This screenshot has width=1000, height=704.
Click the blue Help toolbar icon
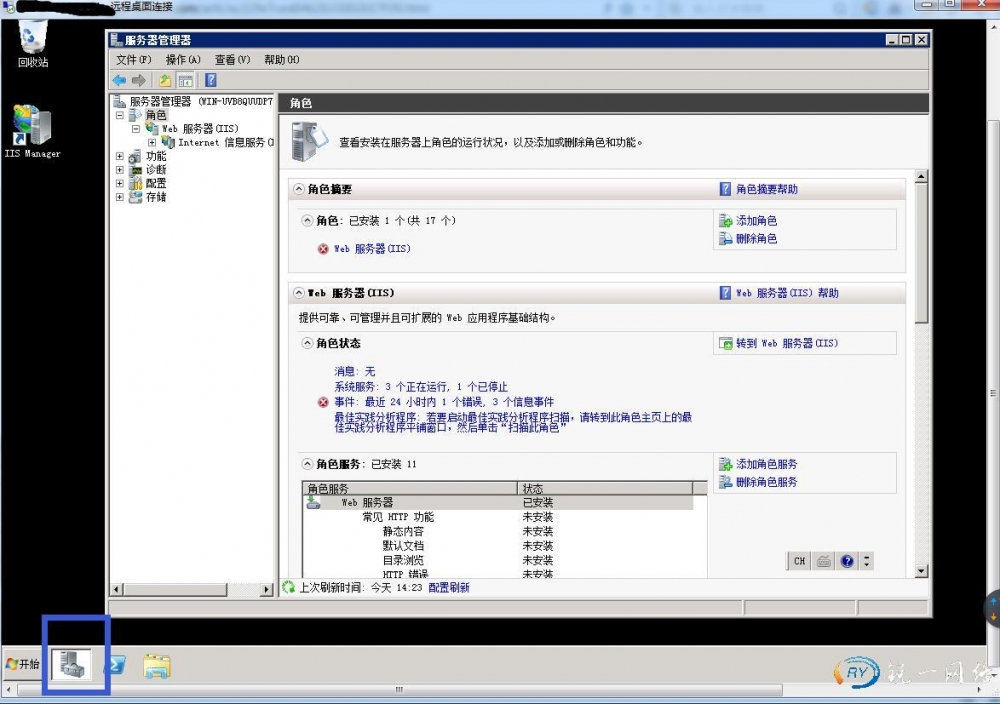pos(210,80)
